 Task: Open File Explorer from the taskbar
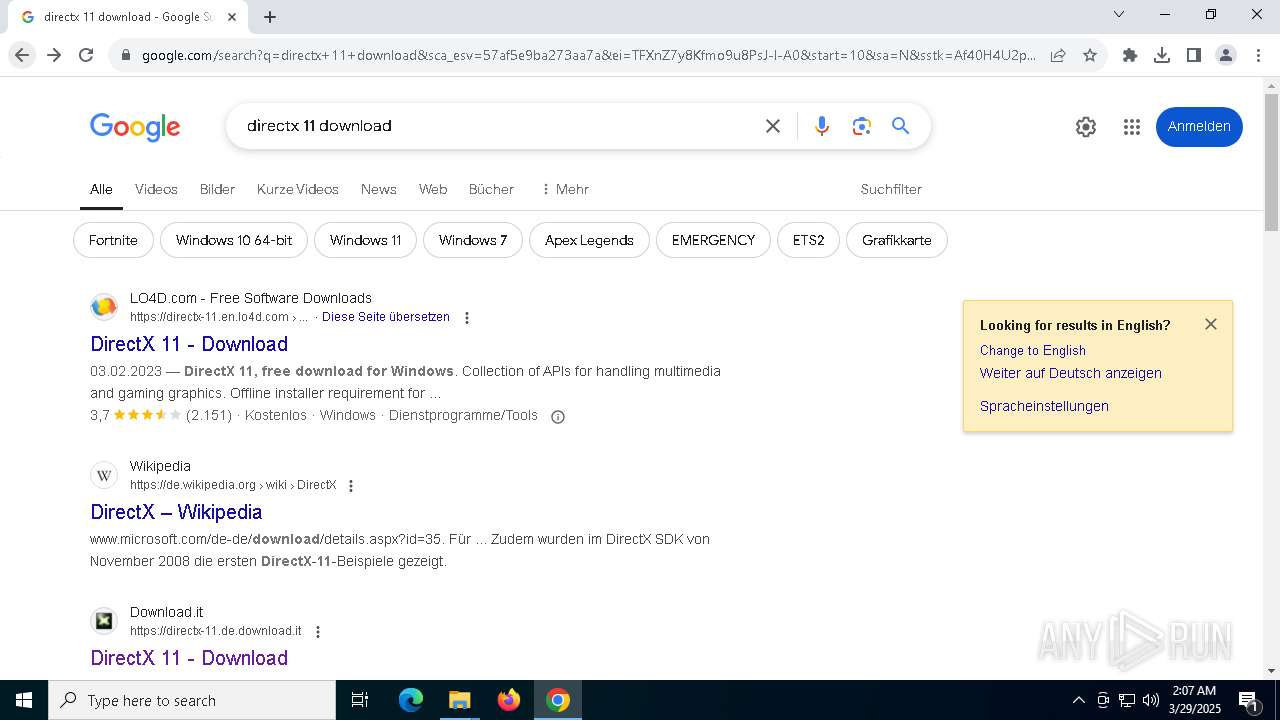[x=460, y=700]
